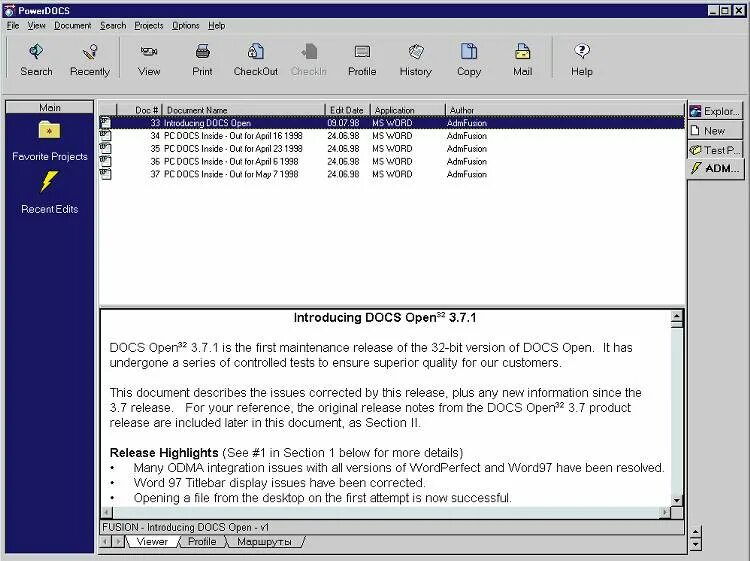Select 'PC DOCS Inside - Out for April 23 1998'
The width and height of the screenshot is (750, 561).
(233, 149)
